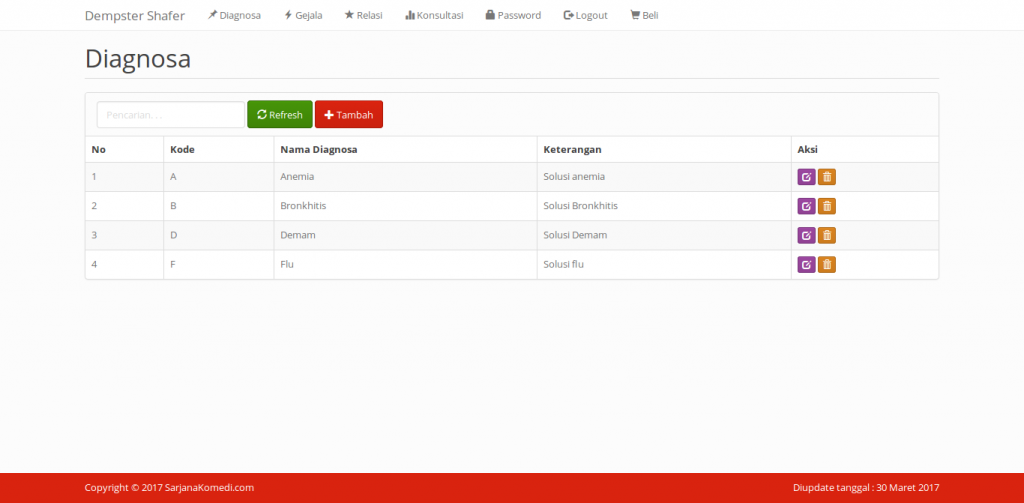1024x503 pixels.
Task: Go to the Gejala page
Action: 303,15
